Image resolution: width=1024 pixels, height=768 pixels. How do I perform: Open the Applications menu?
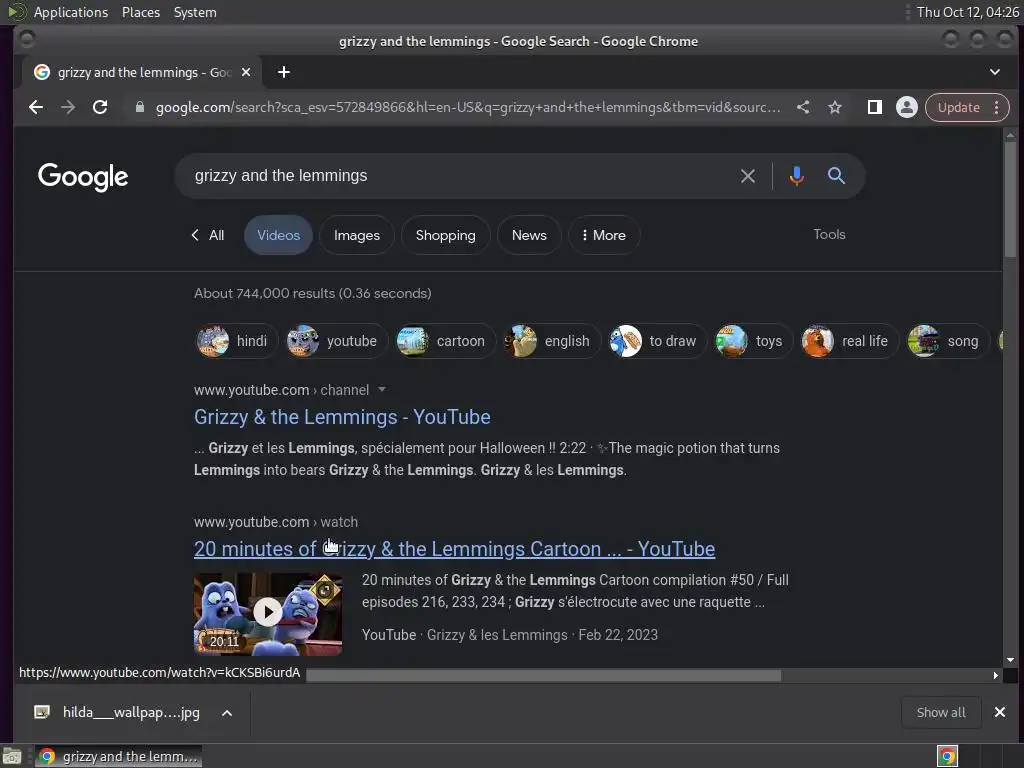71,12
